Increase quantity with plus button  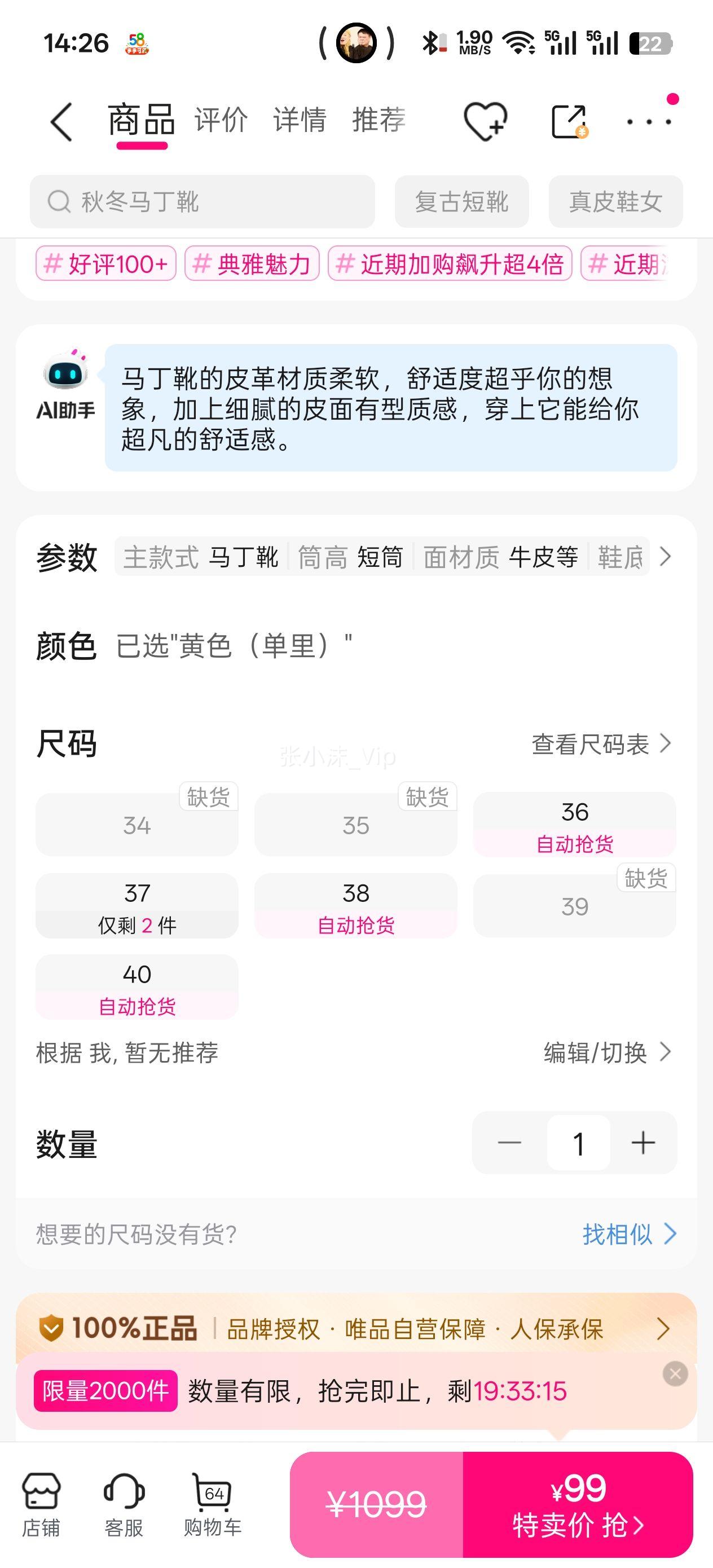coord(643,1143)
